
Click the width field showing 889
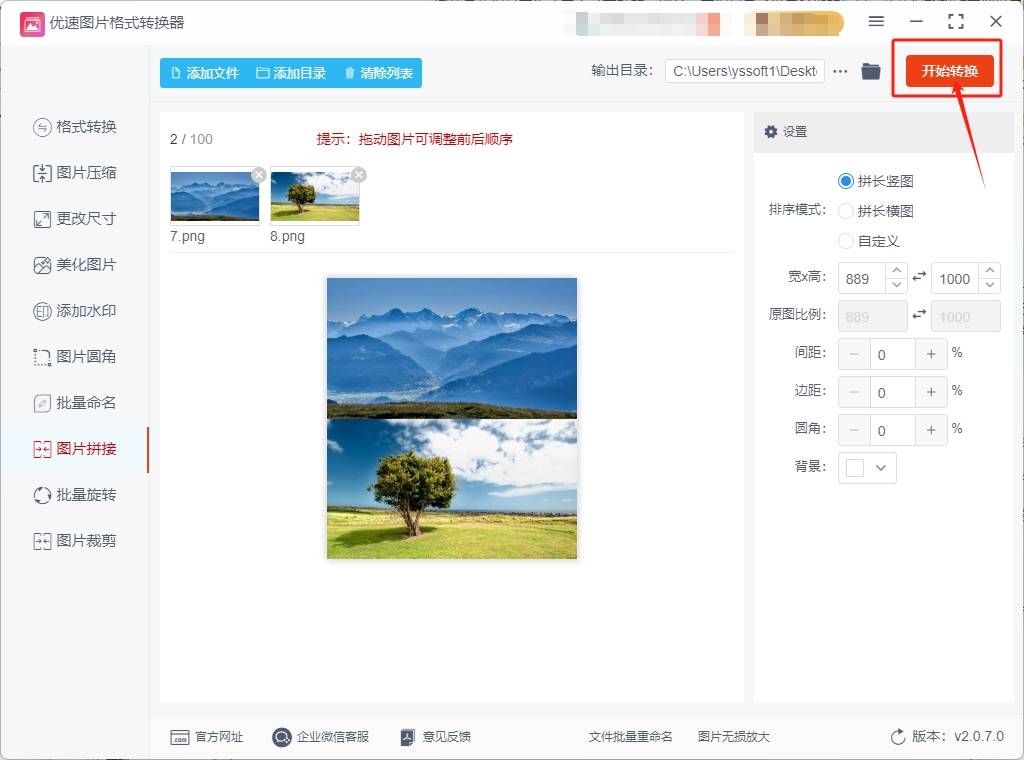(x=861, y=279)
